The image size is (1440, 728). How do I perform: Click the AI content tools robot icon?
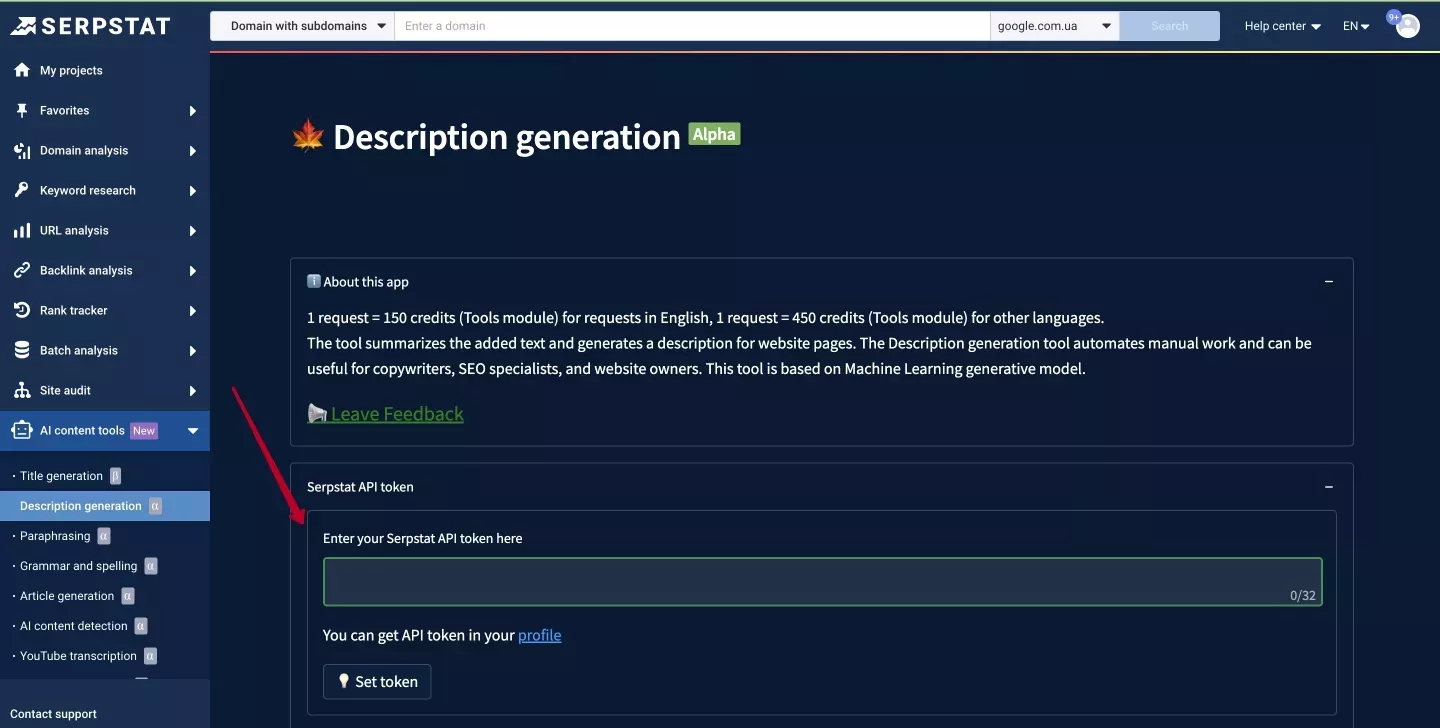22,430
